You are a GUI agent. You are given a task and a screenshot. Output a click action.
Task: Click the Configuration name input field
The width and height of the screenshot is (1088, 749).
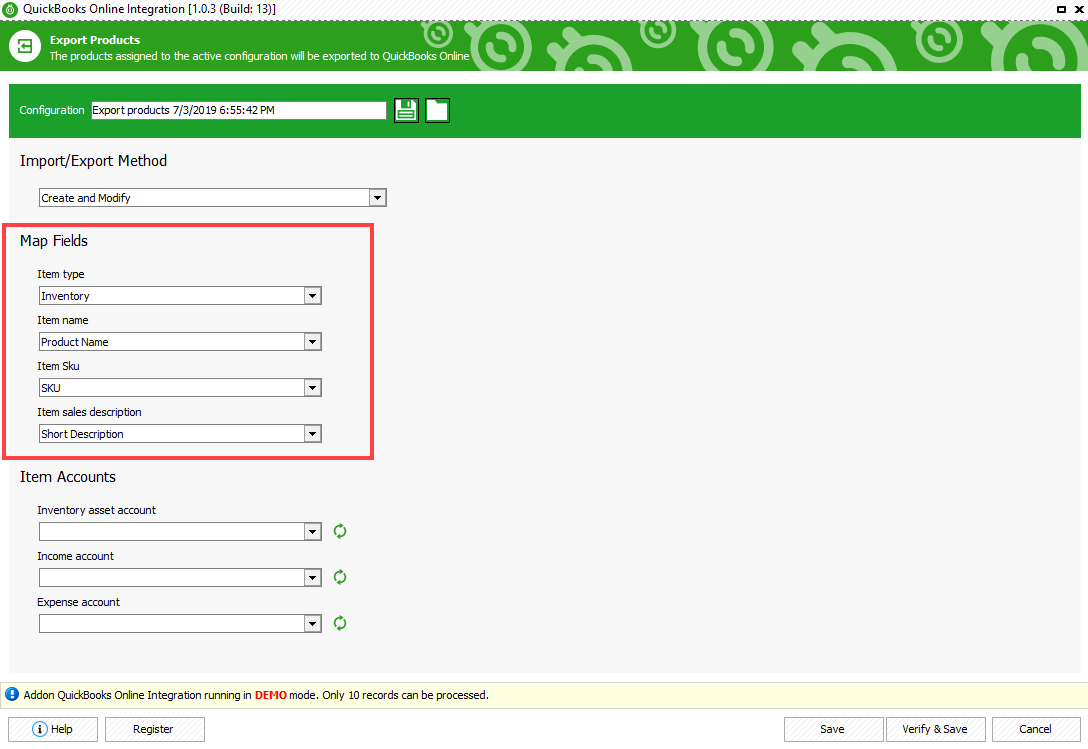click(239, 110)
